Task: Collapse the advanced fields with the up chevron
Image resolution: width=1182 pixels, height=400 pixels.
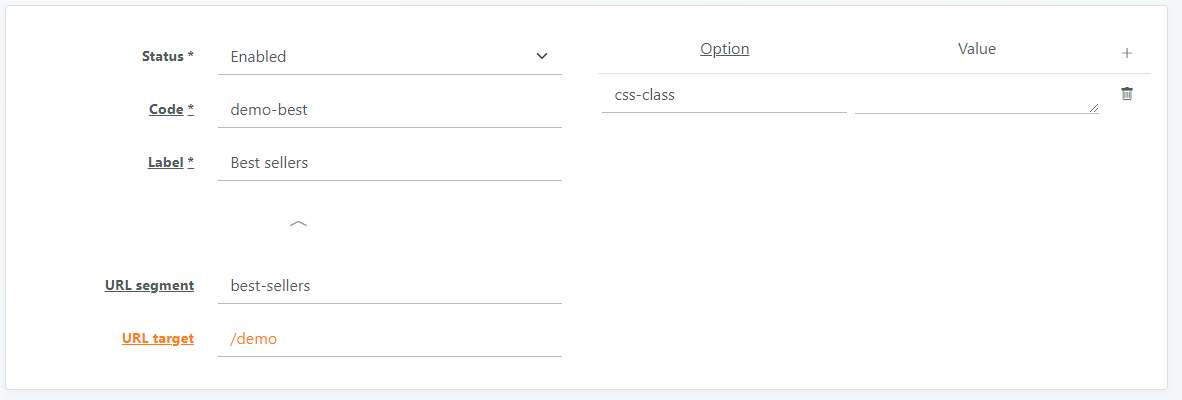Action: pyautogui.click(x=299, y=224)
